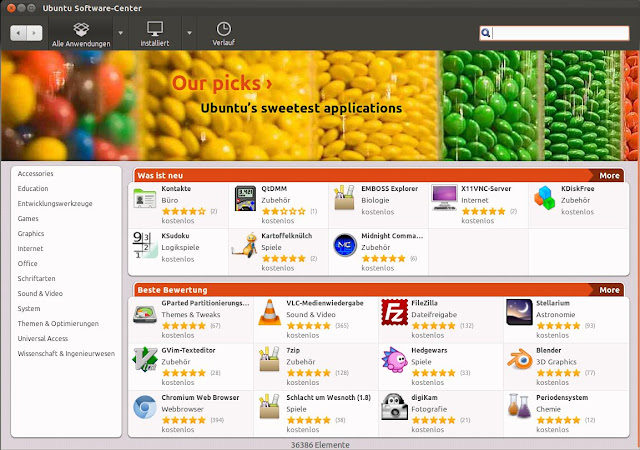Click the KSudoku grid icon
This screenshot has width=640, height=450.
(144, 245)
